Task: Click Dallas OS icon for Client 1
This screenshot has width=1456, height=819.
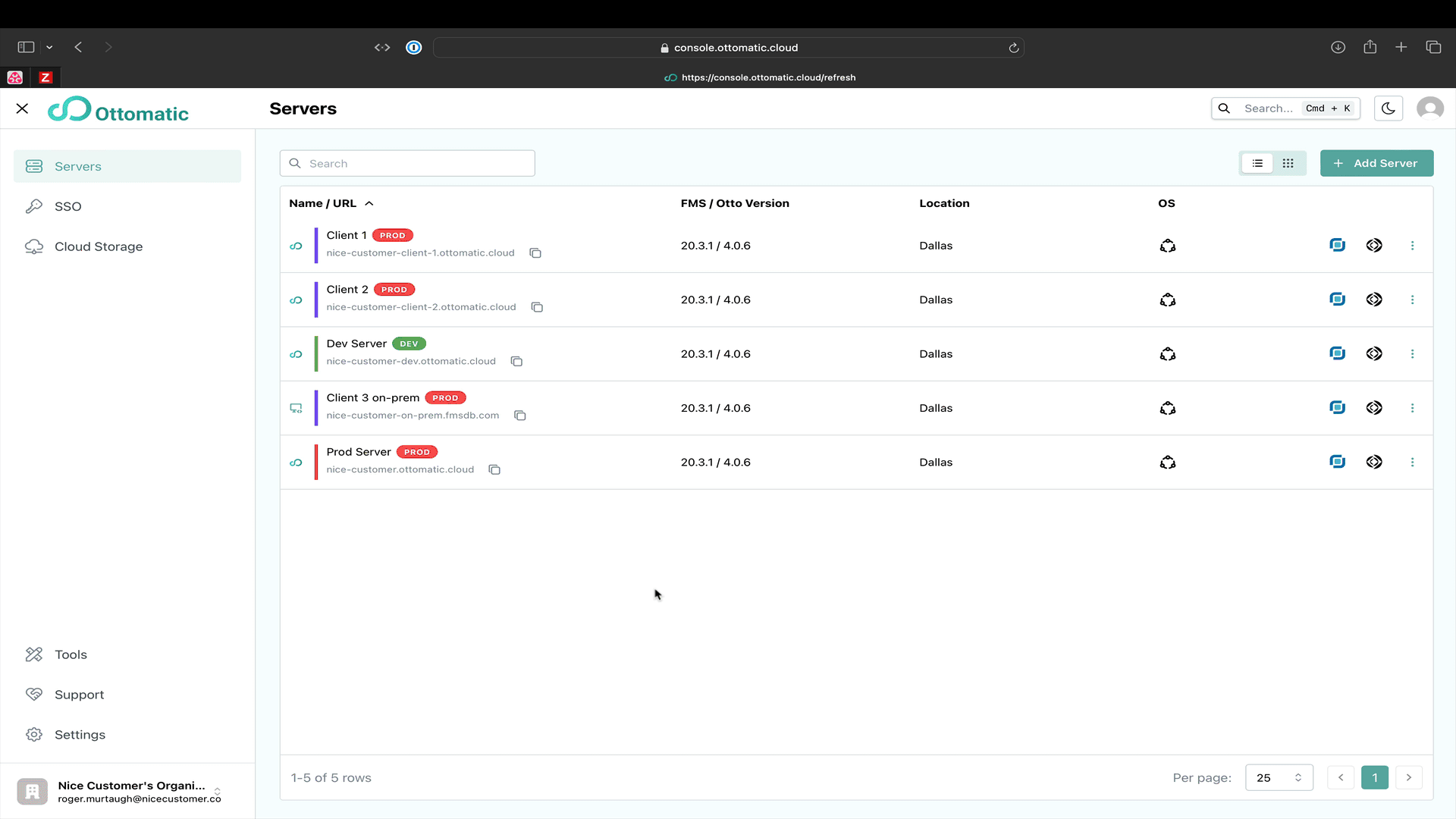Action: 1168,246
